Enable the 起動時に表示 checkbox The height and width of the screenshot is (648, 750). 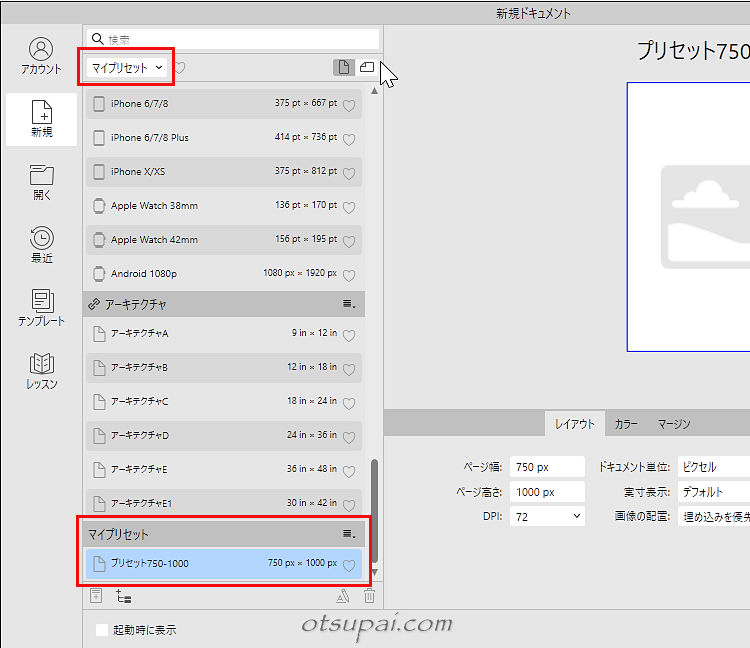(101, 630)
